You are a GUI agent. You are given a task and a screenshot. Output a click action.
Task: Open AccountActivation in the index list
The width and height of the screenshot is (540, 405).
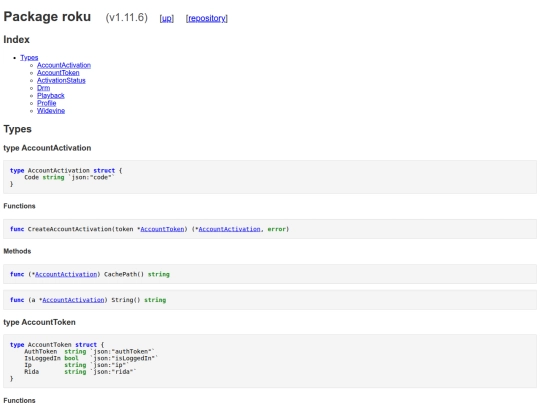[x=64, y=65]
